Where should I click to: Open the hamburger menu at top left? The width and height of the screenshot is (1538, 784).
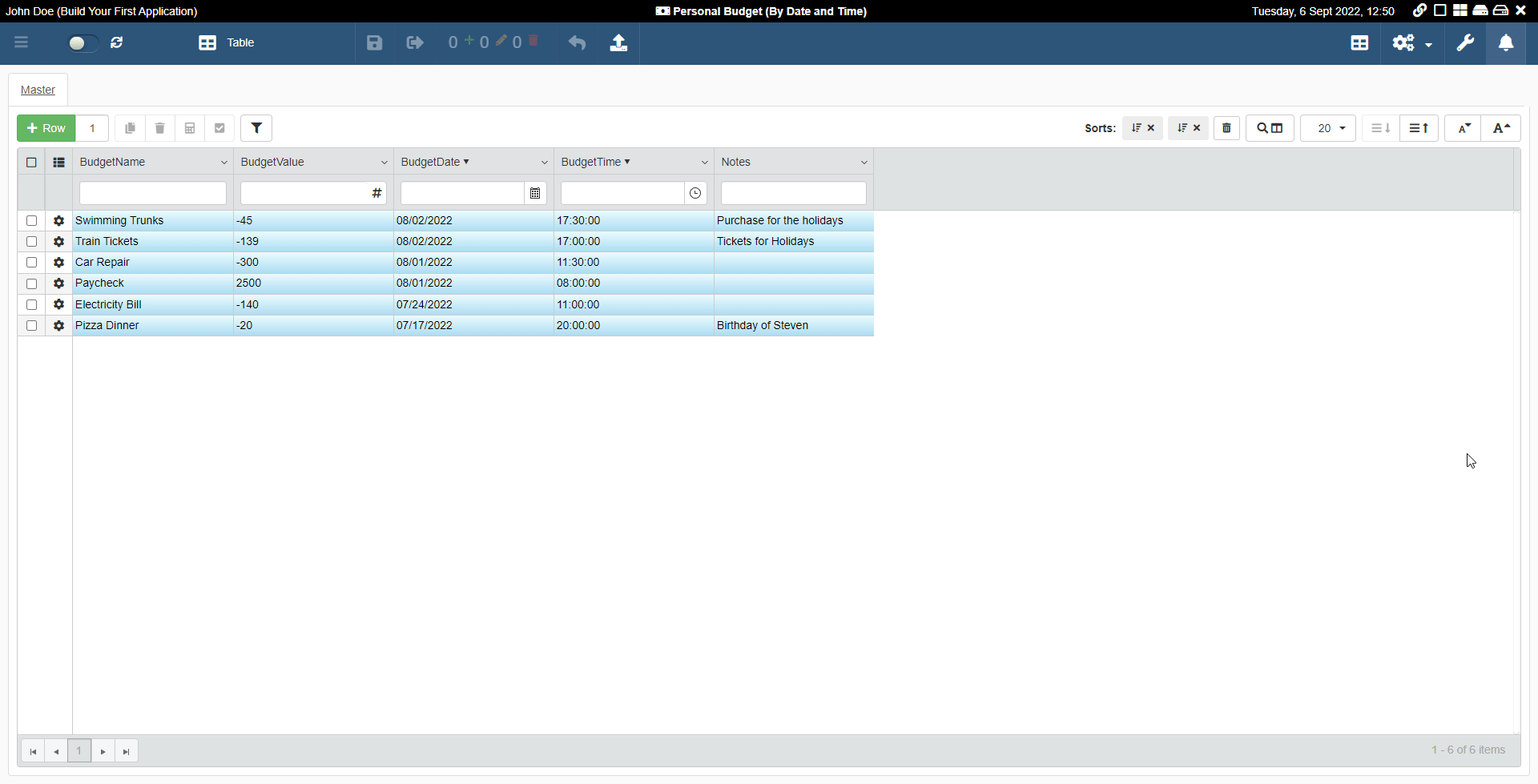pos(22,43)
